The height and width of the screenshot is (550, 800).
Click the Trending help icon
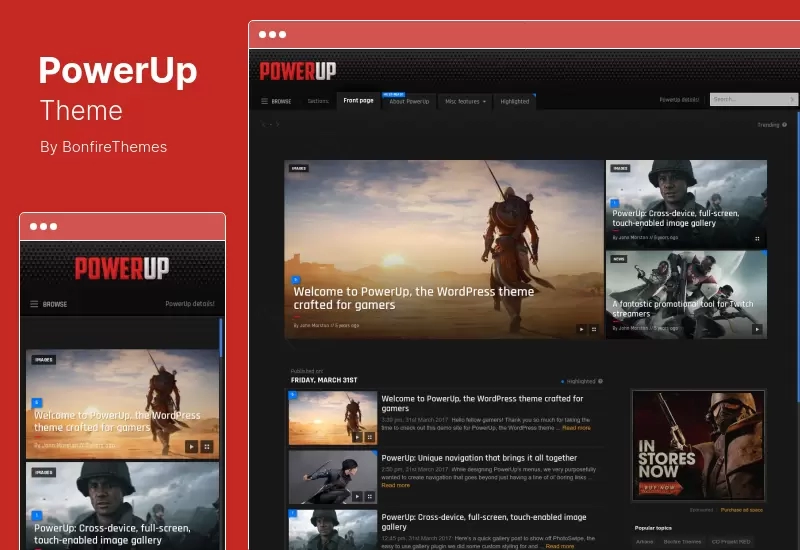pos(785,124)
